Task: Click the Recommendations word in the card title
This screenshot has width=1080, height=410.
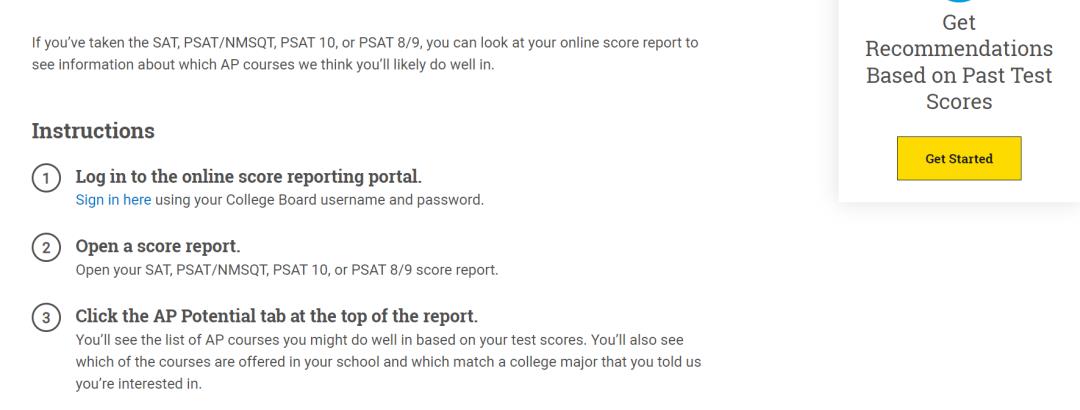Action: click(959, 49)
